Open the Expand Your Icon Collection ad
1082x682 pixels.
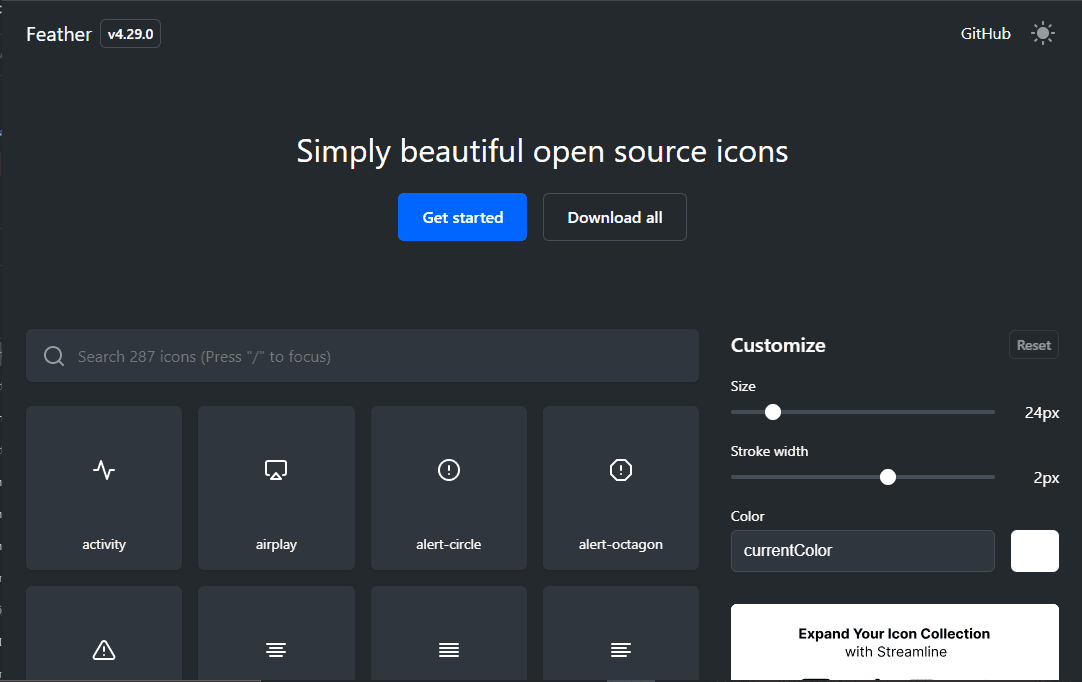(894, 642)
